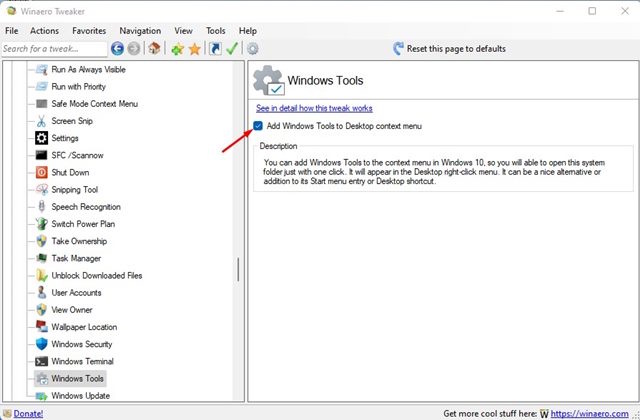
Task: Click the Windows Terminal icon
Action: tap(42, 361)
